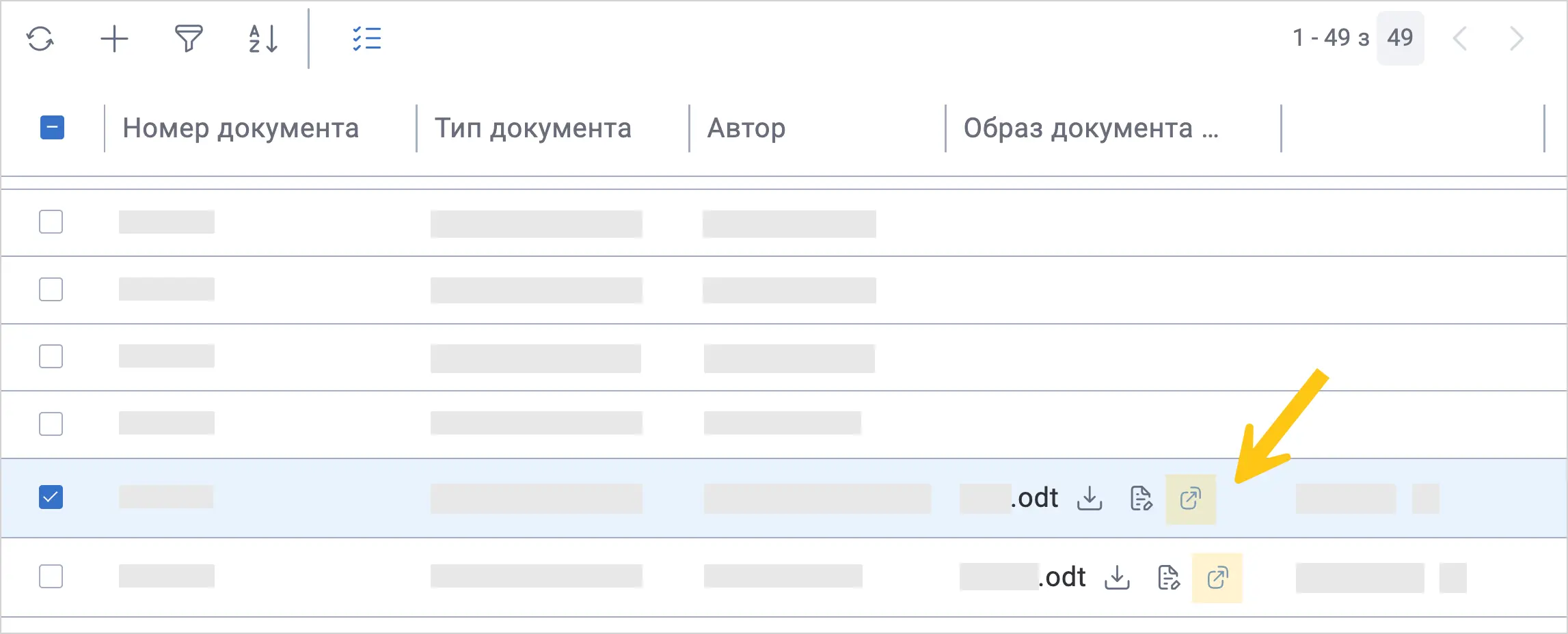The width and height of the screenshot is (1568, 634).
Task: Go to next page chevron
Action: 1517,39
